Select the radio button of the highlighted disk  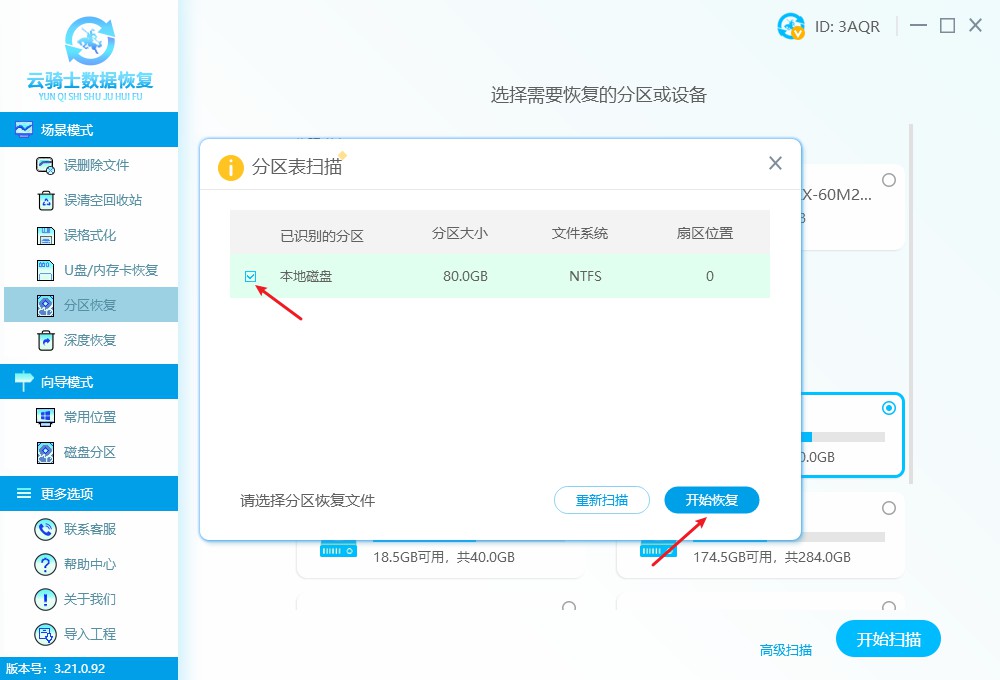tap(888, 407)
